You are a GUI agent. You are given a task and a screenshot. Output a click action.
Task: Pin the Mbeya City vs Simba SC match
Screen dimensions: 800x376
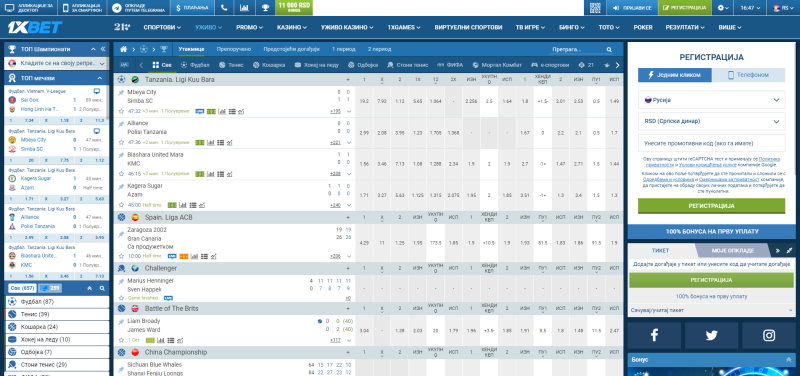pyautogui.click(x=121, y=92)
